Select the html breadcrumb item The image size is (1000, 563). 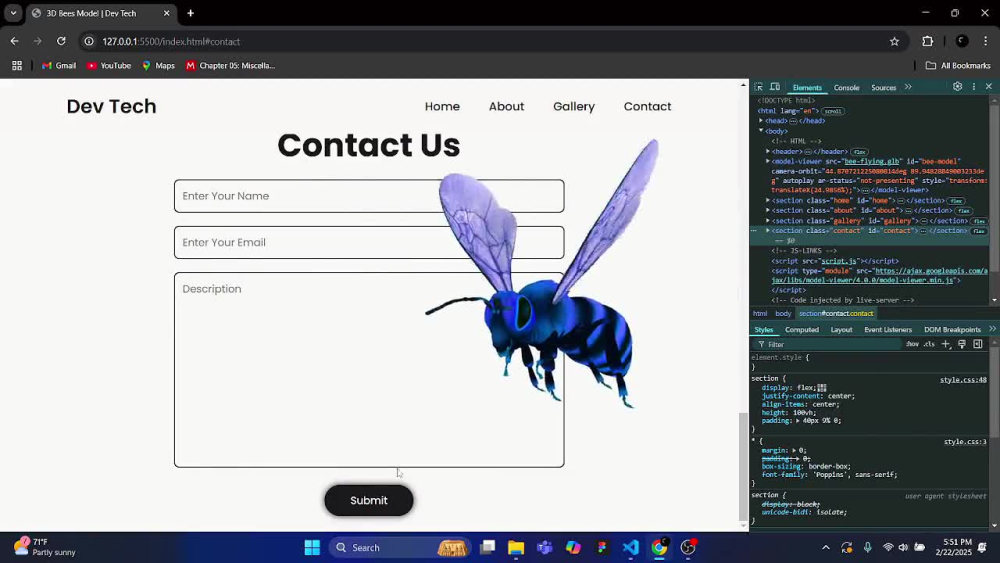[x=760, y=314]
